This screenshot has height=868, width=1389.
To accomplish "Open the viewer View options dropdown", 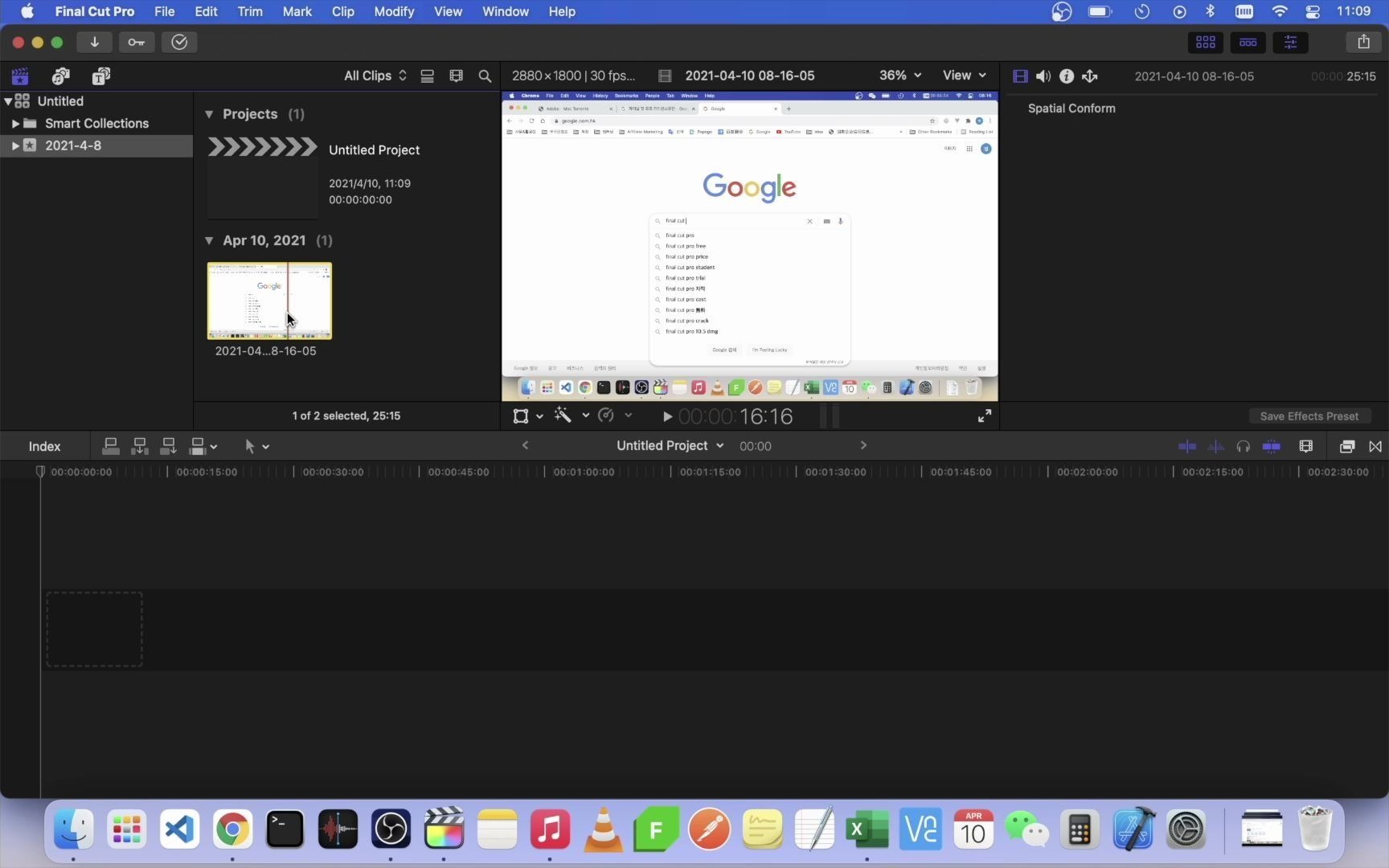I will [x=964, y=76].
